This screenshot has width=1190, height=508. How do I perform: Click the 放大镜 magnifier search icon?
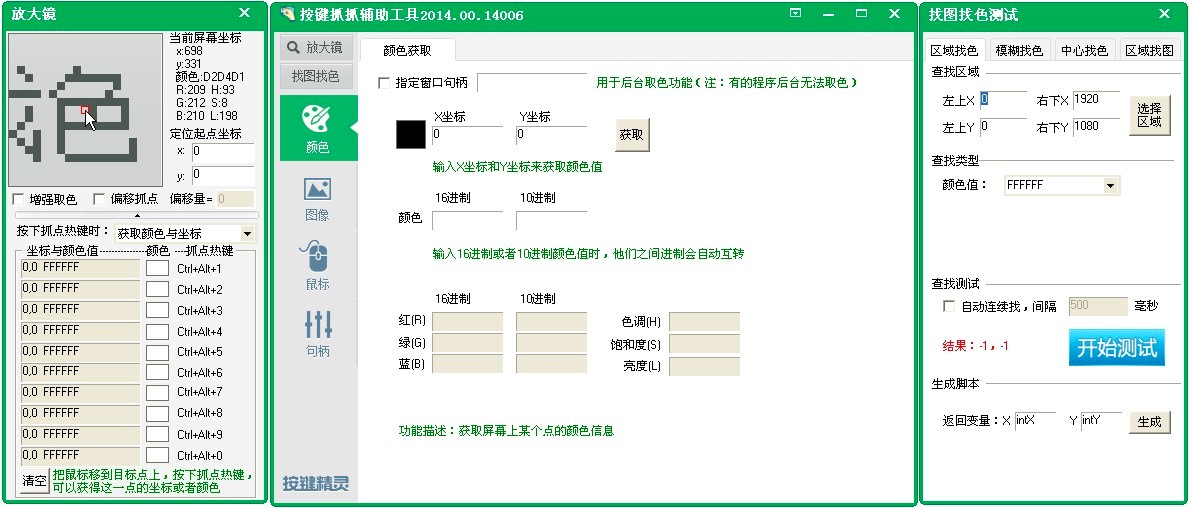[x=294, y=47]
